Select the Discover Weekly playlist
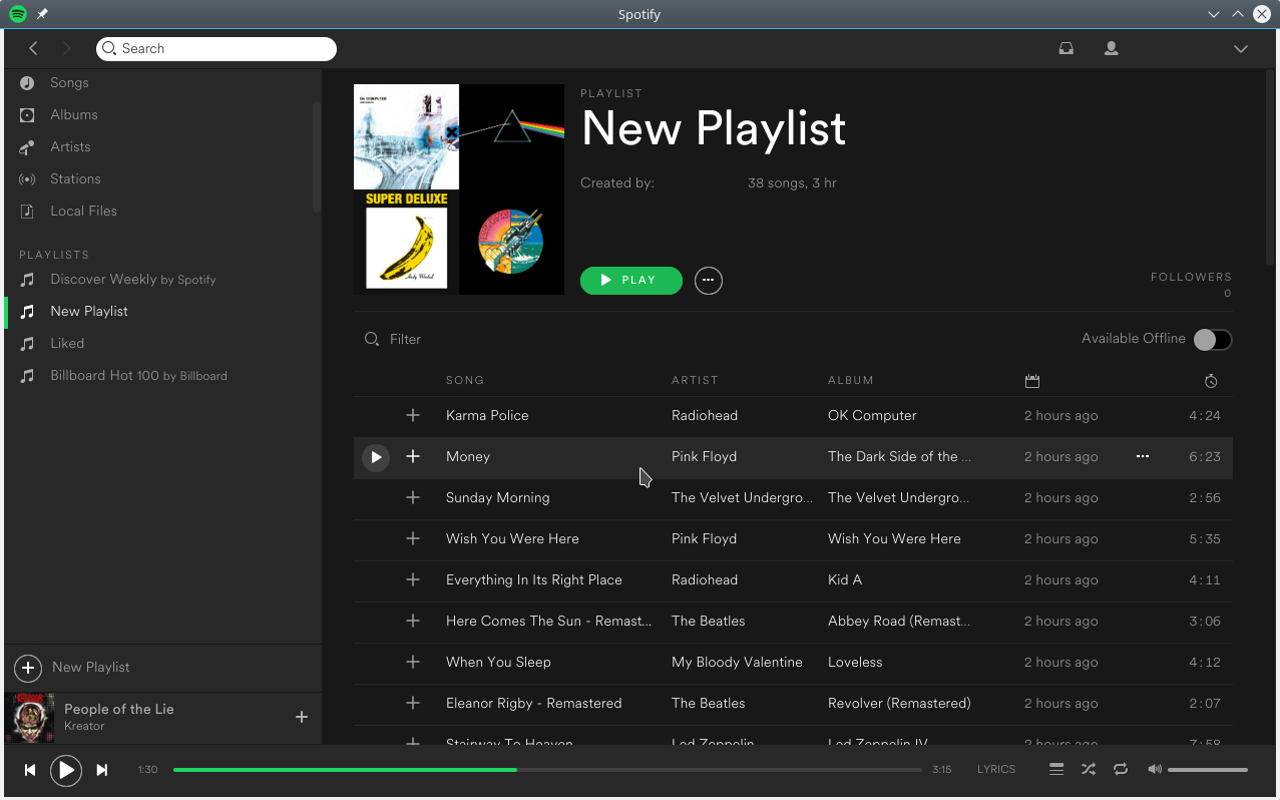The image size is (1280, 800). click(x=133, y=279)
